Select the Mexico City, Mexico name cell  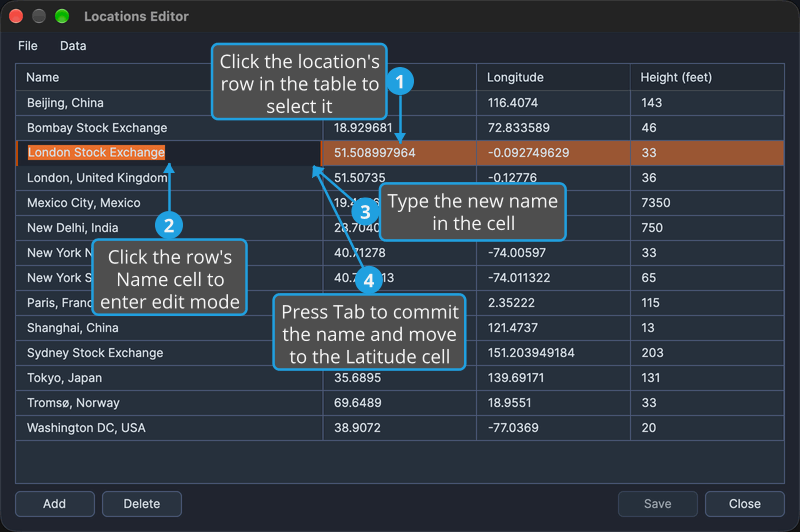pos(169,203)
